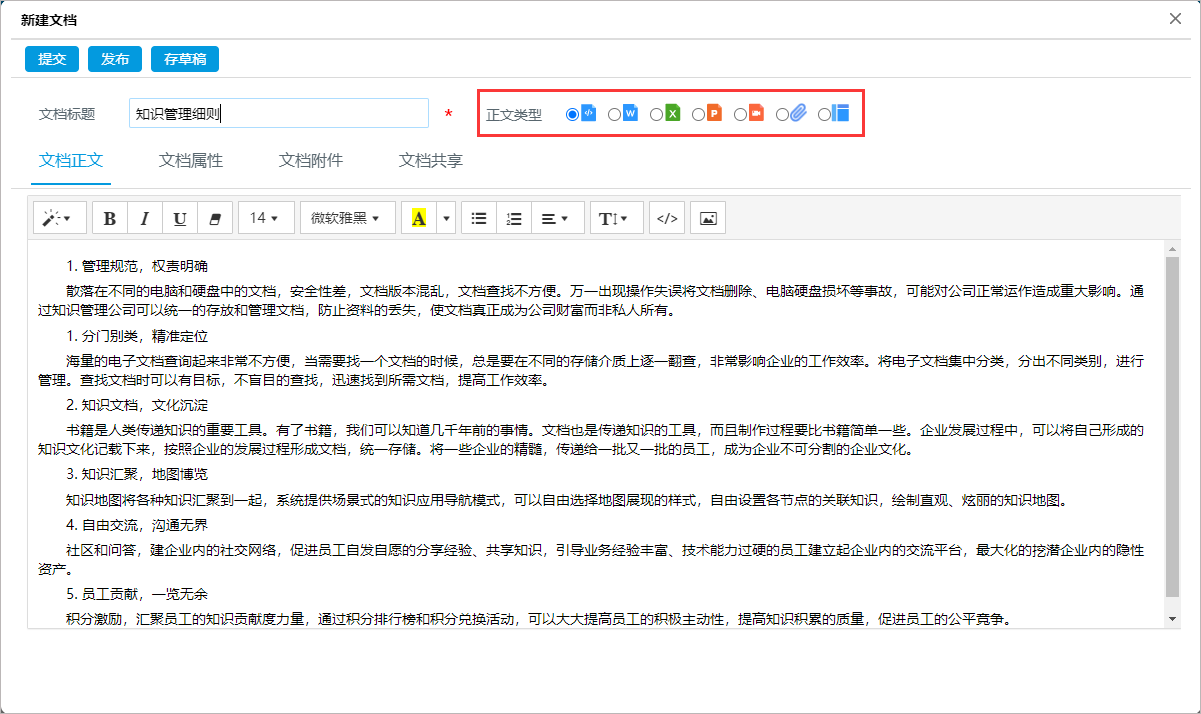1201x714 pixels.
Task: Open the font size 14 dropdown
Action: tap(266, 218)
